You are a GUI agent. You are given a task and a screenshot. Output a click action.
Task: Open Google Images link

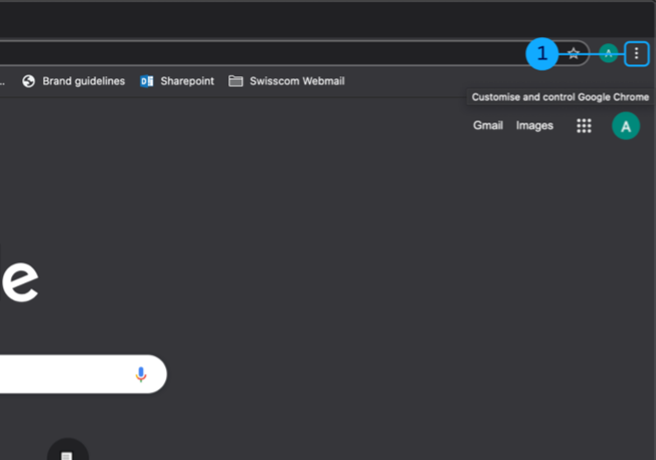coord(534,126)
